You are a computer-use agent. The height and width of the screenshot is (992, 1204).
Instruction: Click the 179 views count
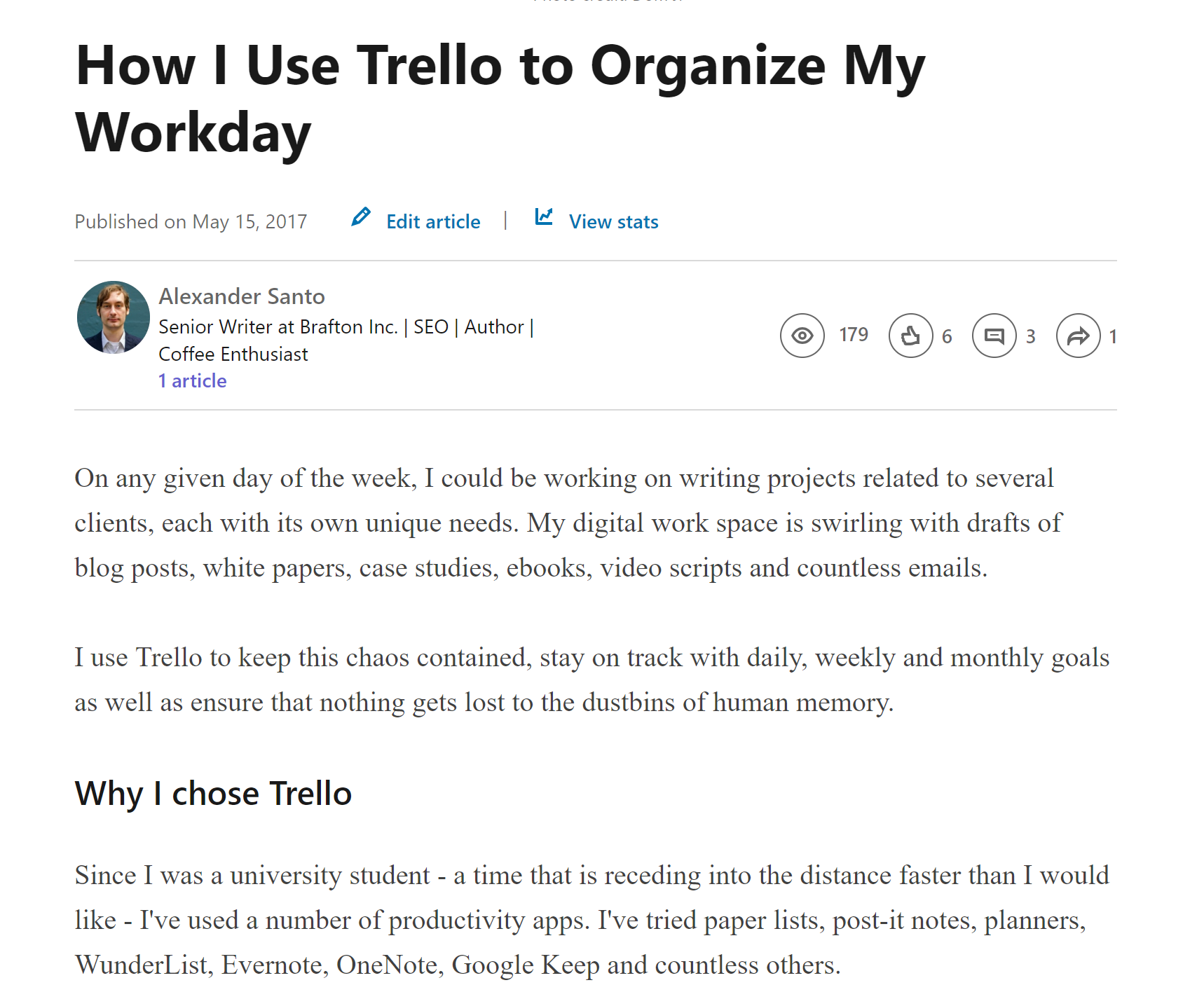pos(853,335)
